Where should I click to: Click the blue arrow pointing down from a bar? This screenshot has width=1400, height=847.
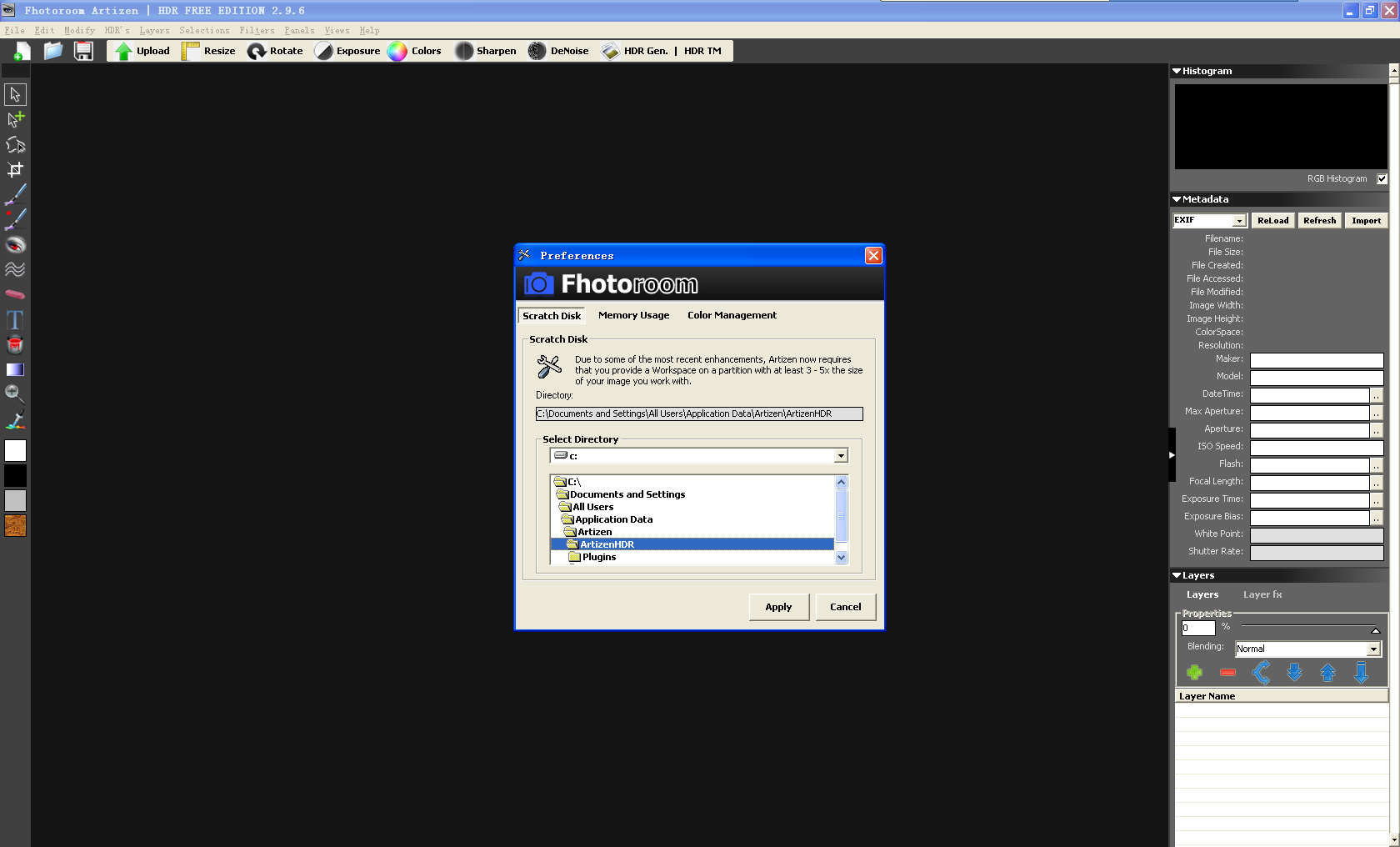pos(1361,672)
